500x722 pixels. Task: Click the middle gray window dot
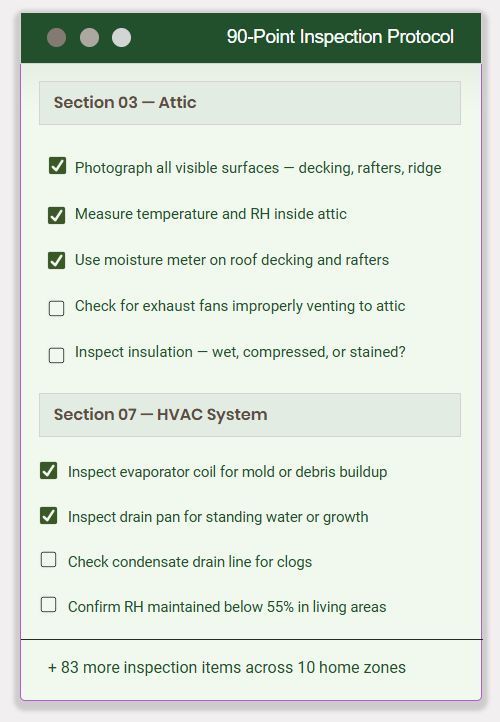click(89, 37)
